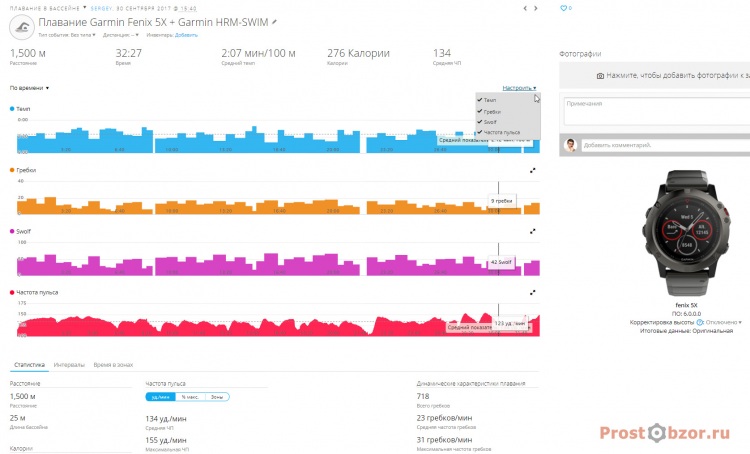Click the commenter avatar picture
This screenshot has height=454, width=750.
(570, 145)
